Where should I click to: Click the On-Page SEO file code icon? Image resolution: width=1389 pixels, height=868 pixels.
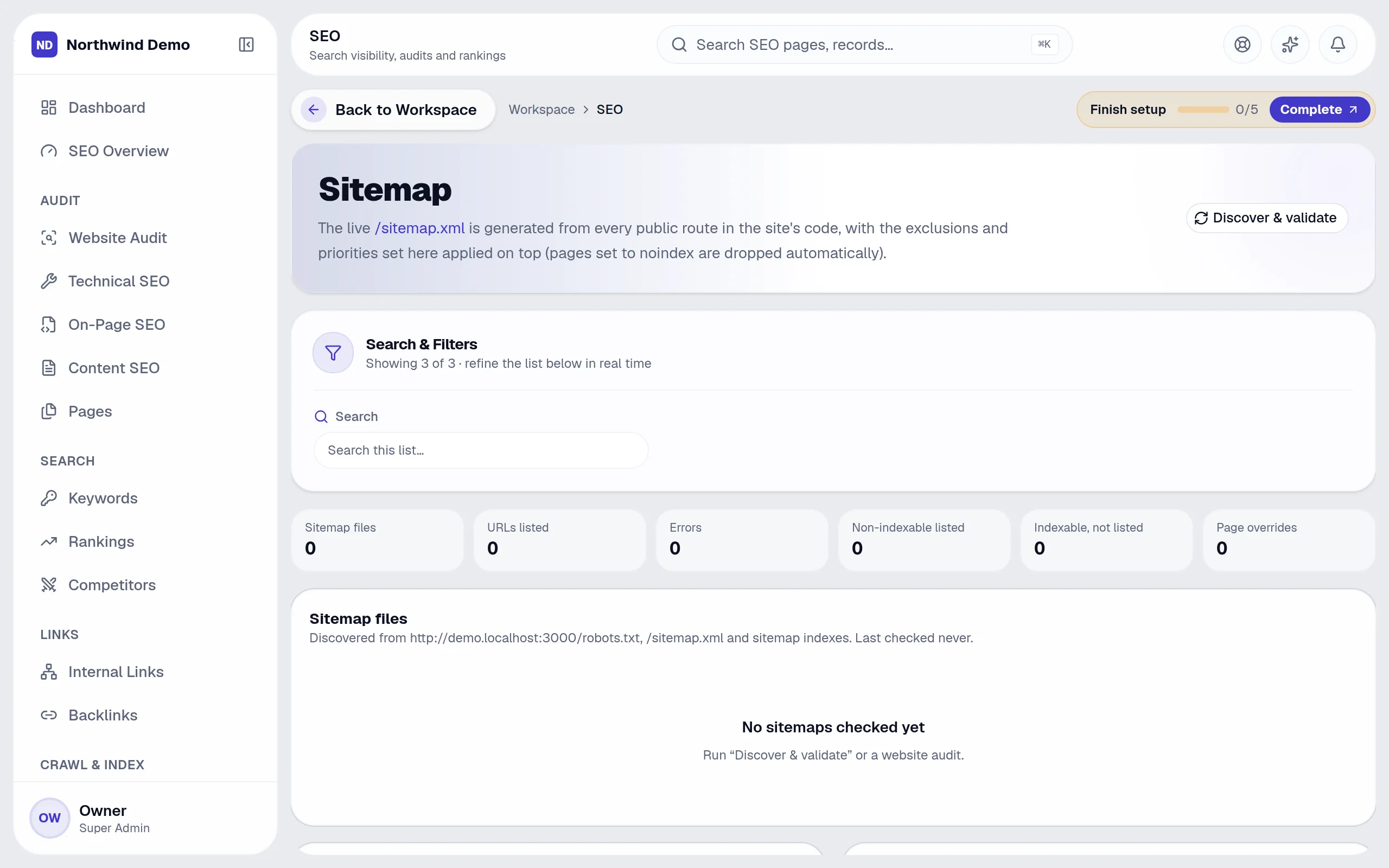click(x=49, y=324)
